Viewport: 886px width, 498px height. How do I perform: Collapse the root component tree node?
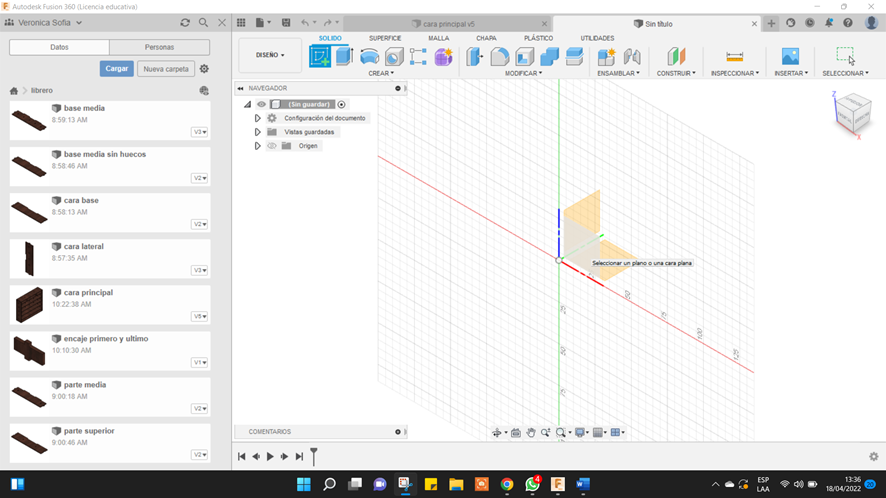point(247,104)
